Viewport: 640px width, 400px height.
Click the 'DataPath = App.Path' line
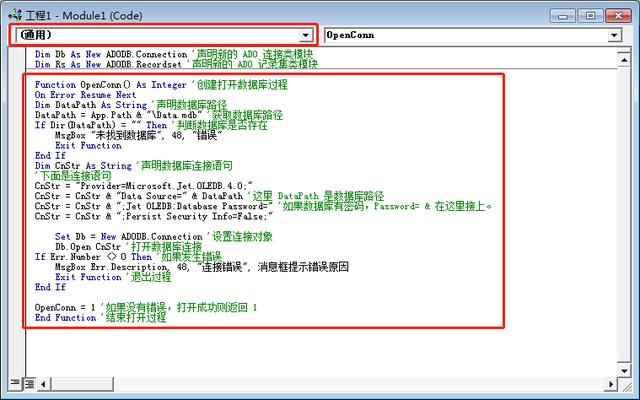click(x=159, y=115)
